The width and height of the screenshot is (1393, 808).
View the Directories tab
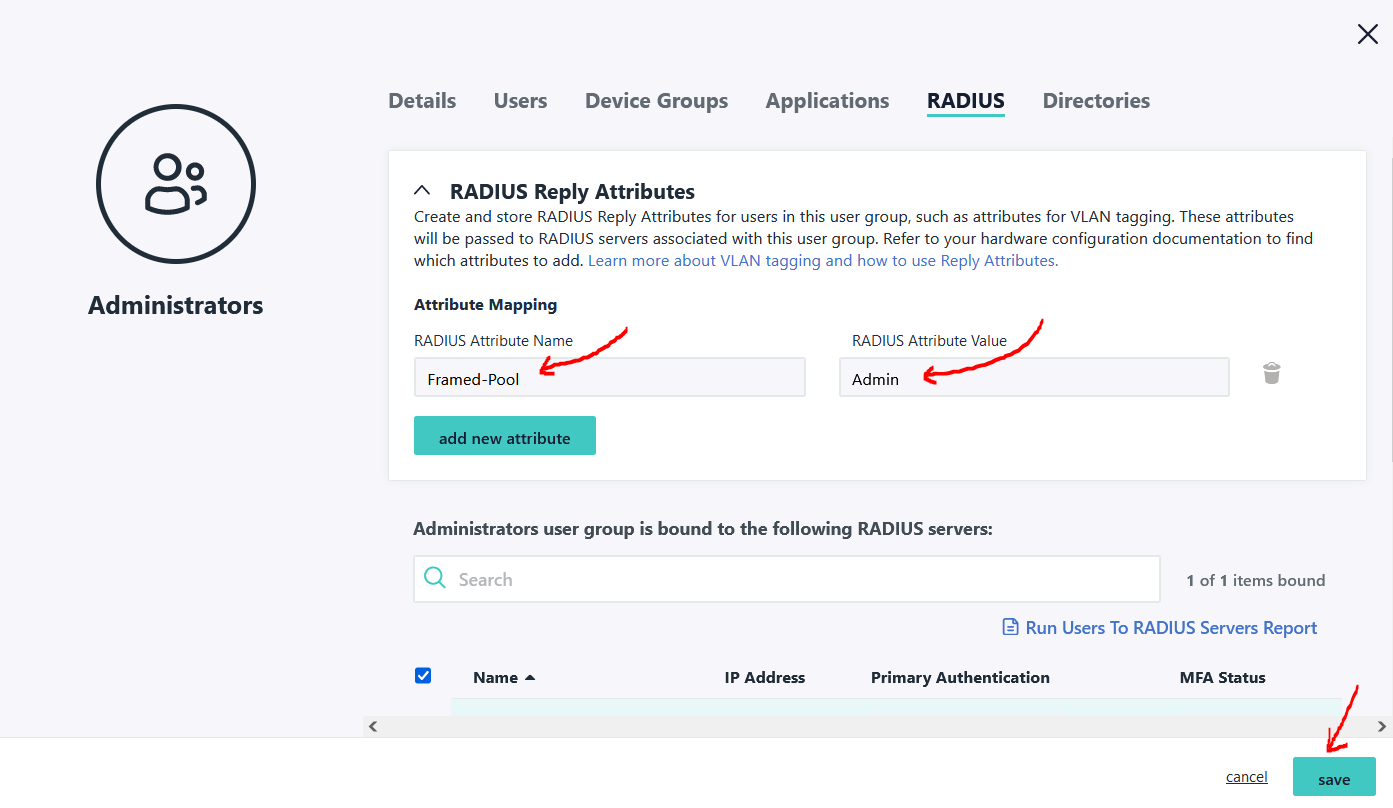1096,100
